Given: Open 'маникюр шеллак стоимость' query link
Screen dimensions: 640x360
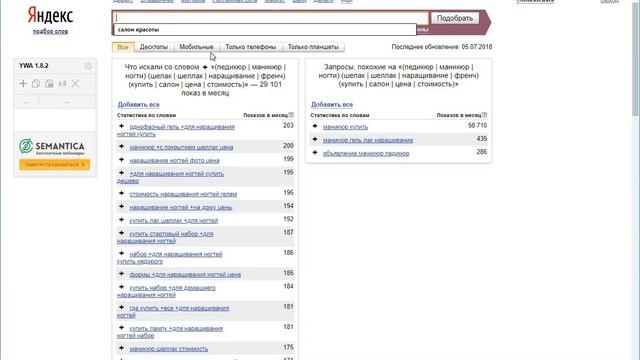Looking at the screenshot, I should pyautogui.click(x=169, y=349).
